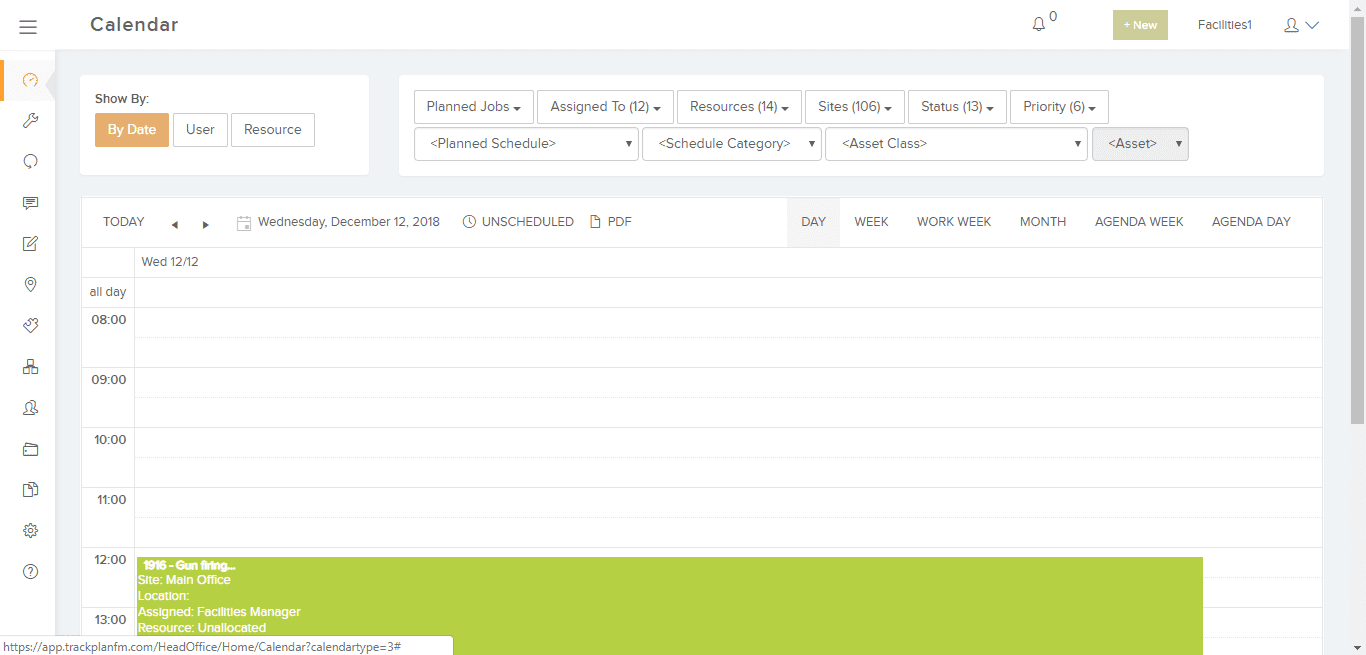Jump to TODAY

click(124, 222)
